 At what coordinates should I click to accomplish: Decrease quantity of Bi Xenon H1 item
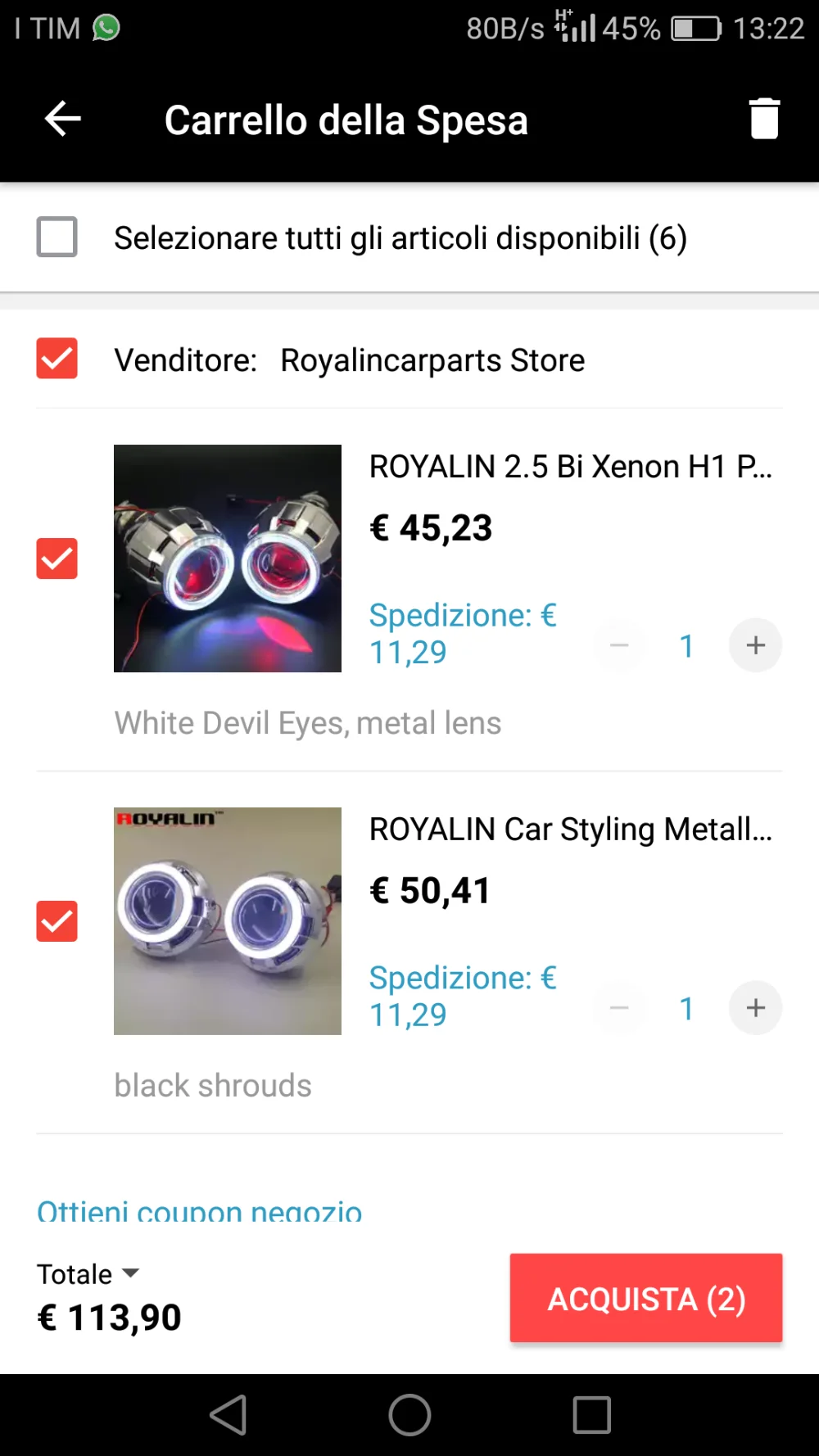pos(619,645)
